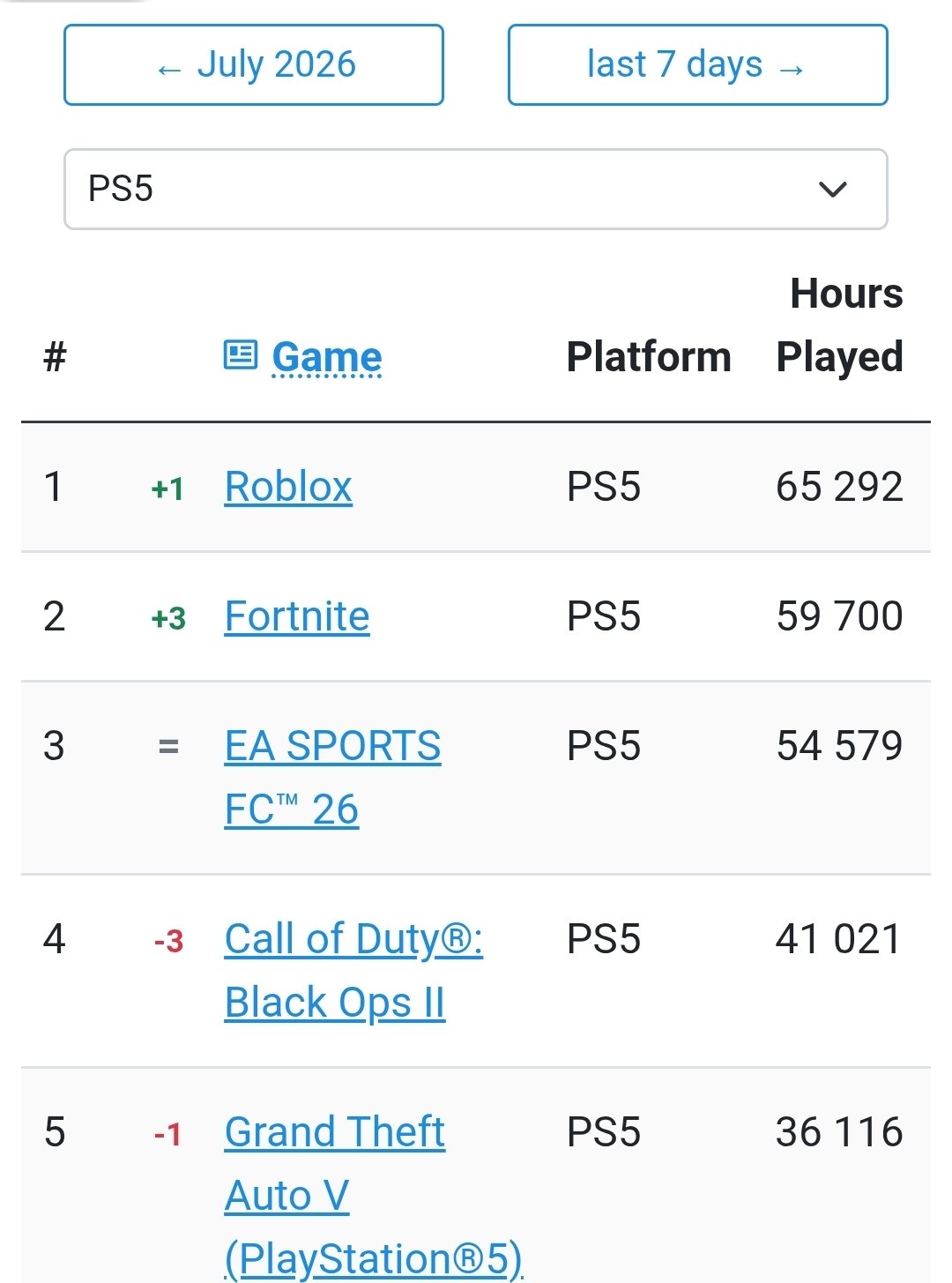This screenshot has width=952, height=1283.
Task: Click the rank number column header
Action: pyautogui.click(x=55, y=357)
